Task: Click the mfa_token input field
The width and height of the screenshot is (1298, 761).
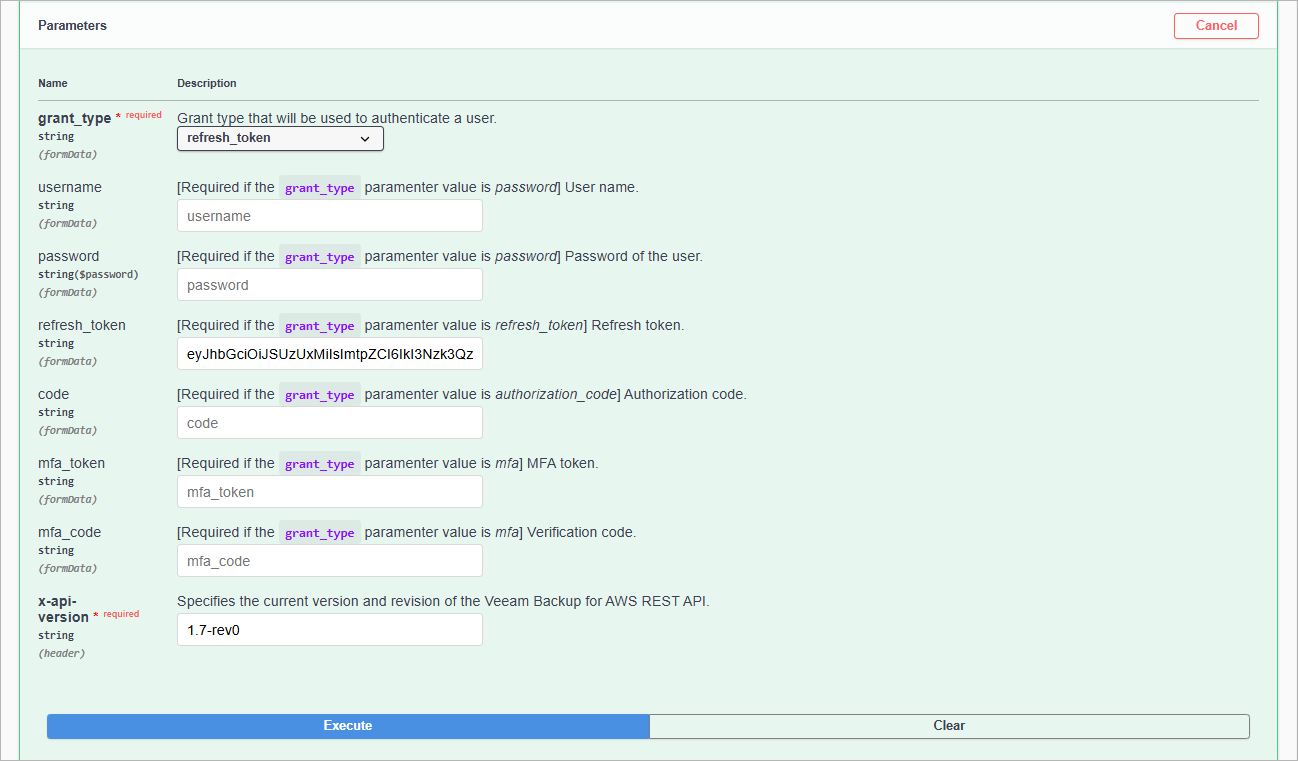Action: pyautogui.click(x=330, y=492)
